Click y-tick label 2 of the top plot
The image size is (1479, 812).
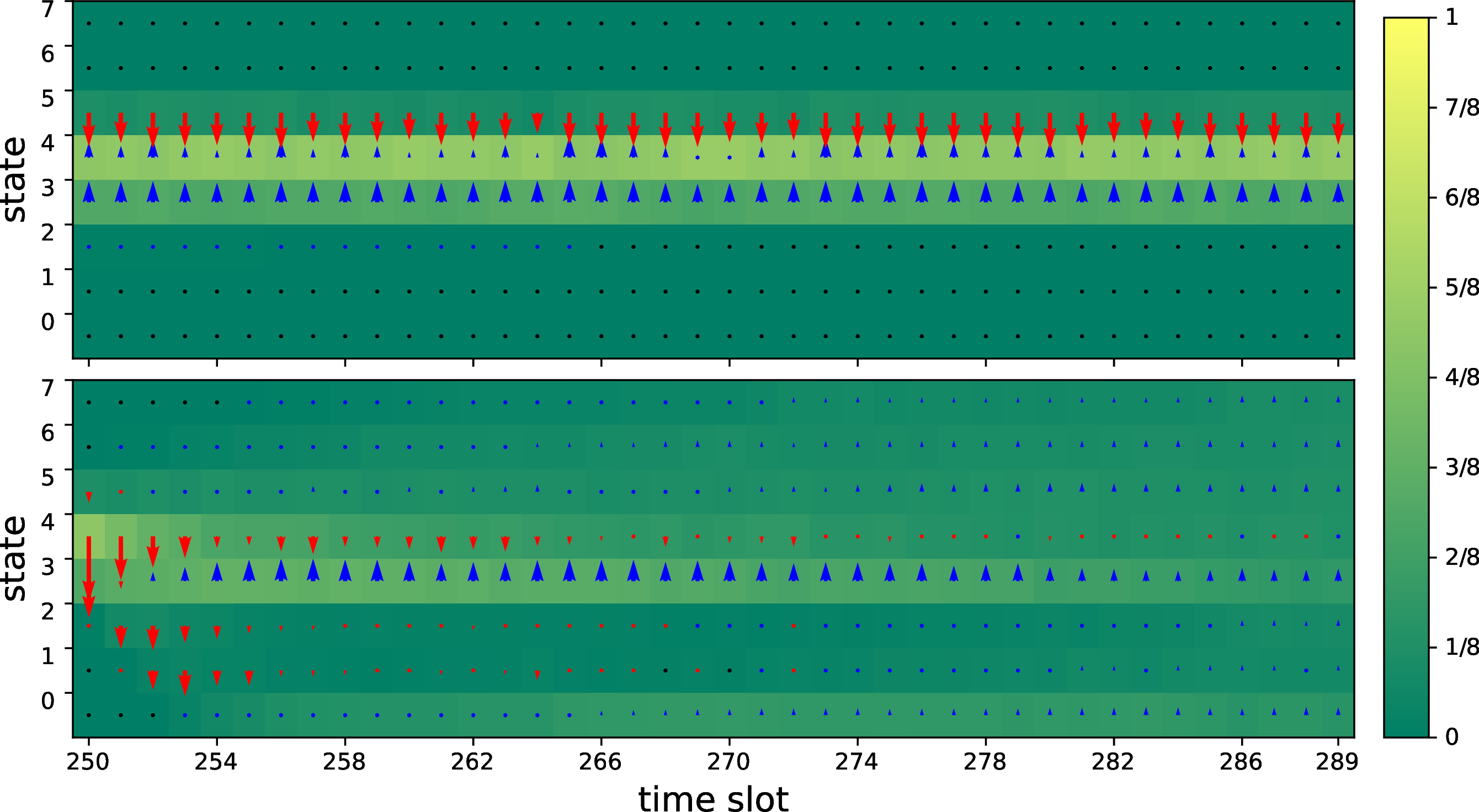(x=48, y=232)
